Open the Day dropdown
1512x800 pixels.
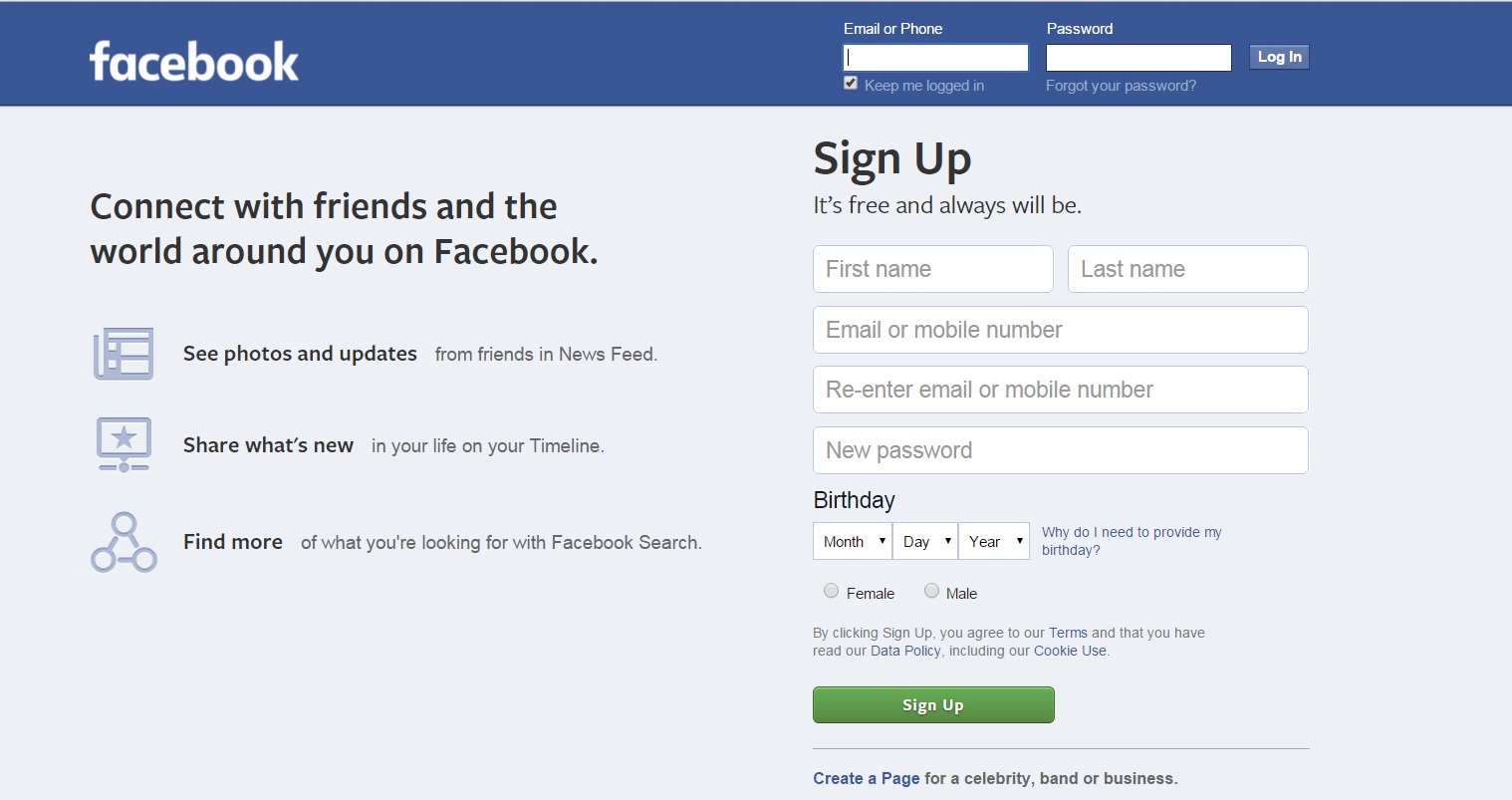coord(925,541)
